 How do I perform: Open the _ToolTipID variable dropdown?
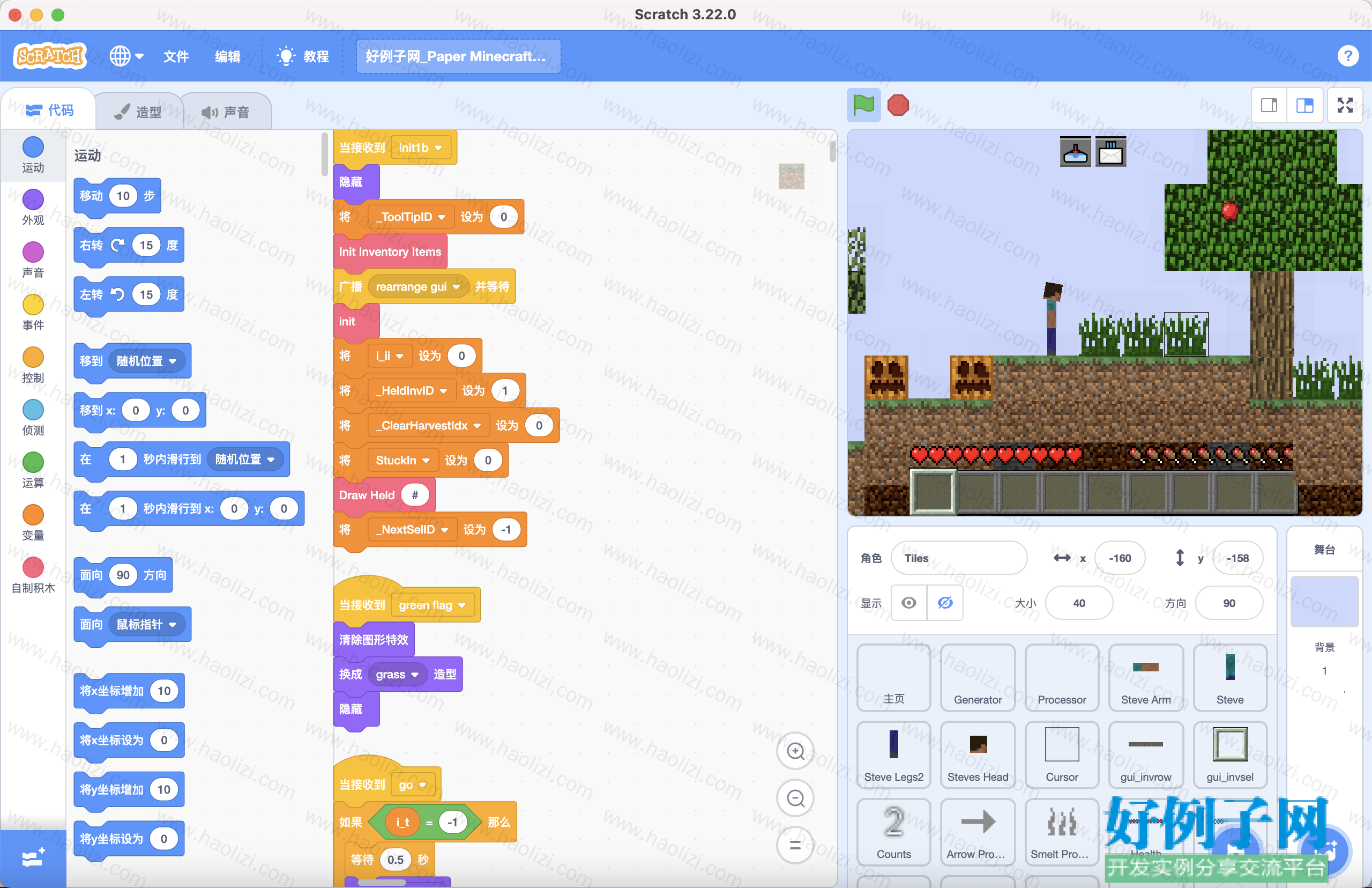tap(411, 217)
